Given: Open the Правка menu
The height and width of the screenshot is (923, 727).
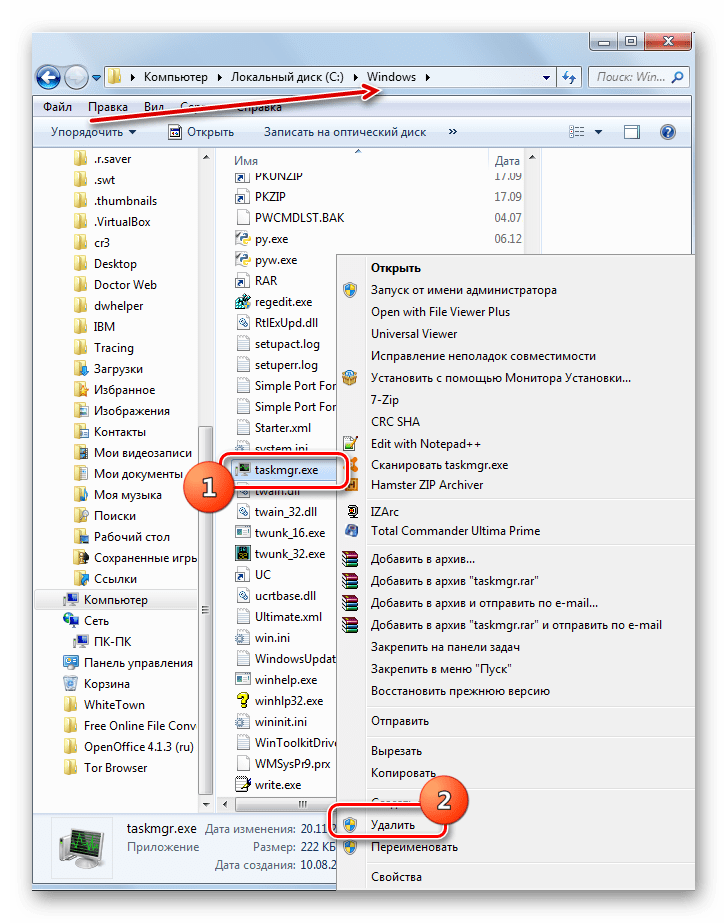Looking at the screenshot, I should pos(108,107).
